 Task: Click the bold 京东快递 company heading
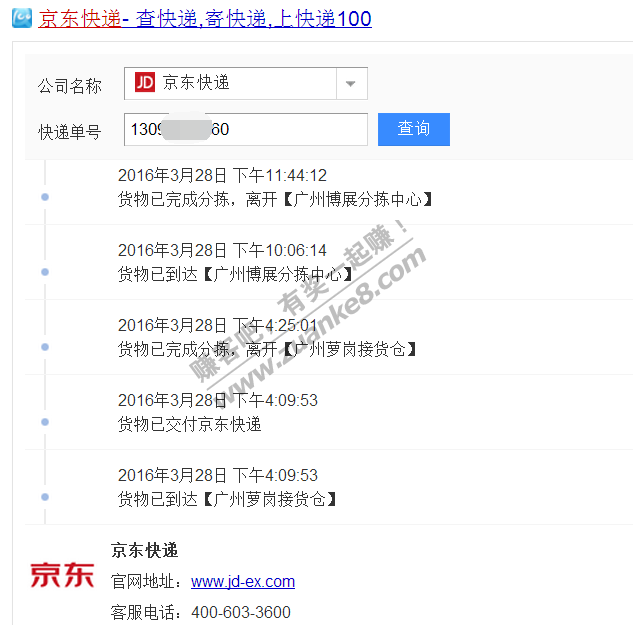[x=144, y=550]
